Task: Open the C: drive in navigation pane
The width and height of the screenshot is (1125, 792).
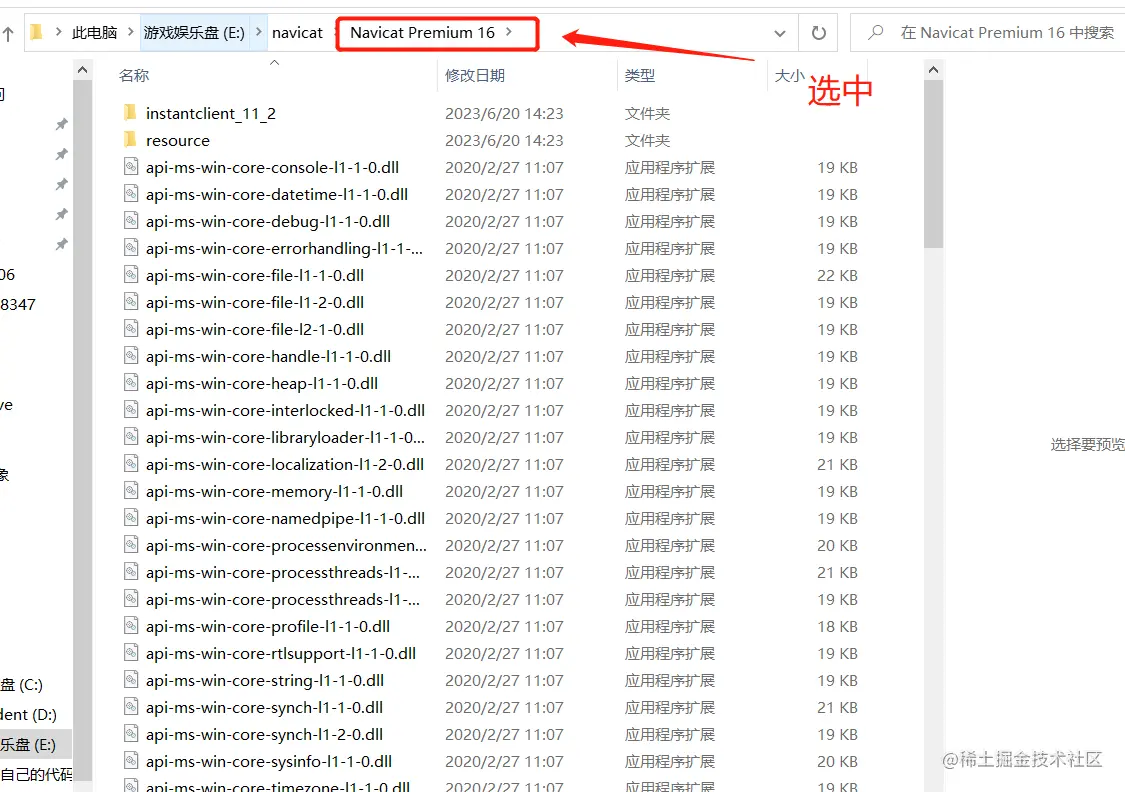Action: coord(22,684)
